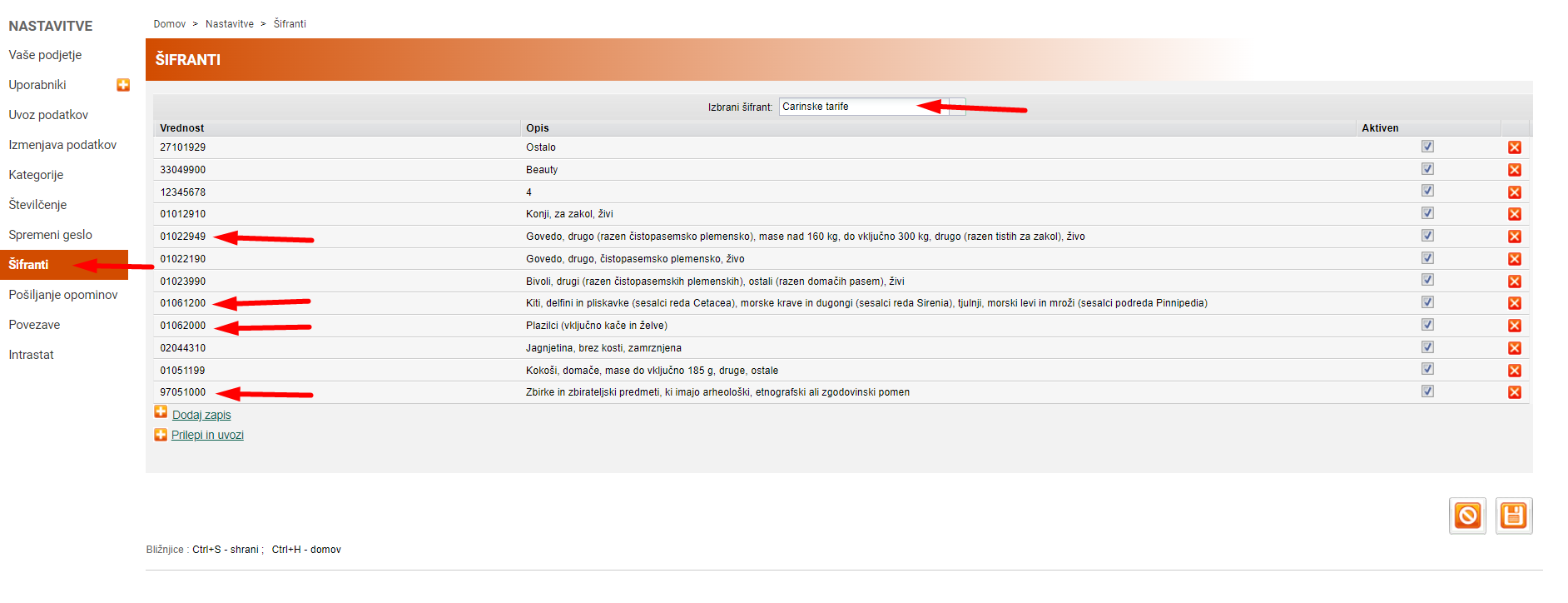
Task: Toggle Aktiven checkbox for 27101929
Action: pos(1427,147)
